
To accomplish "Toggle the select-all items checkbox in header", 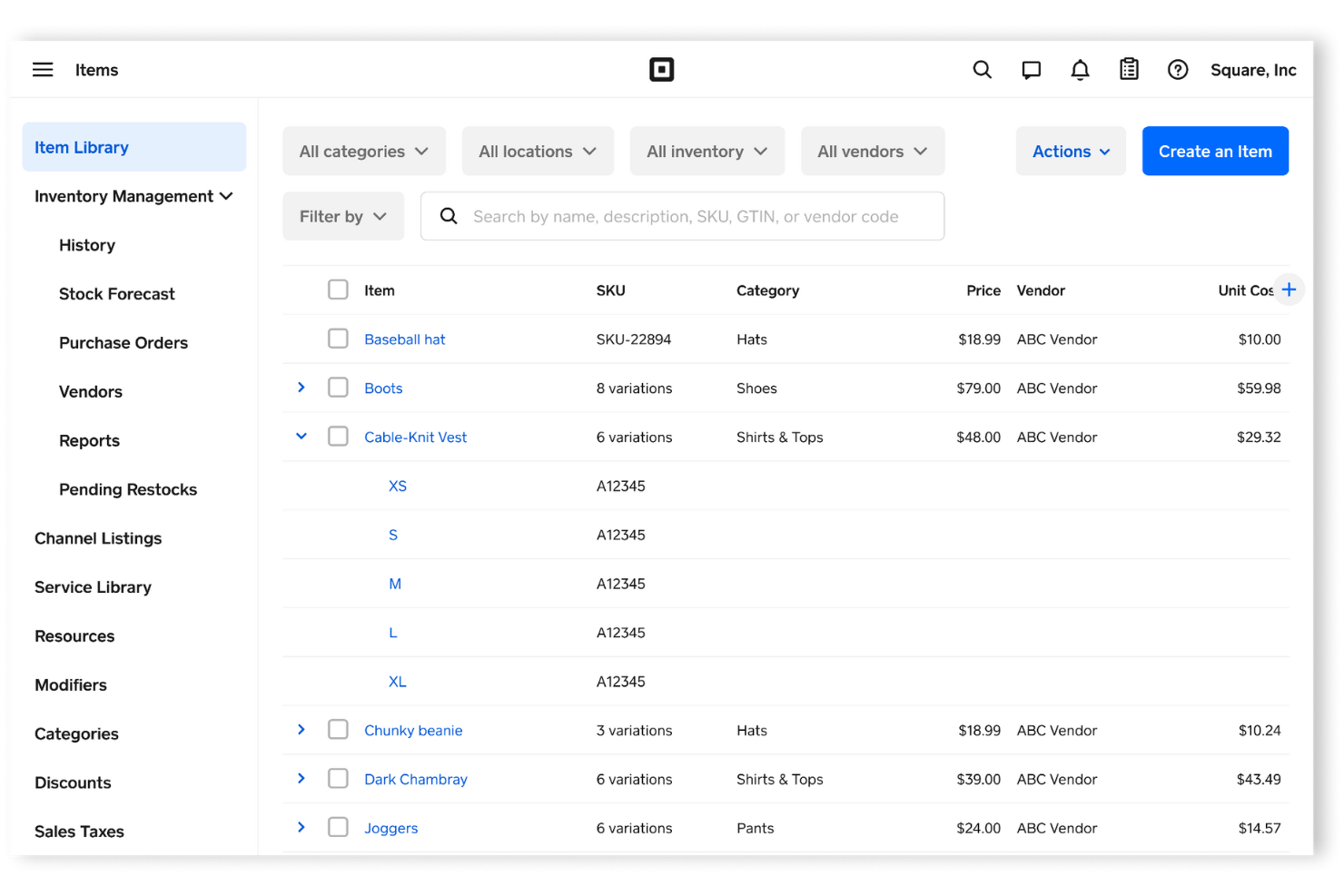I will pyautogui.click(x=338, y=290).
